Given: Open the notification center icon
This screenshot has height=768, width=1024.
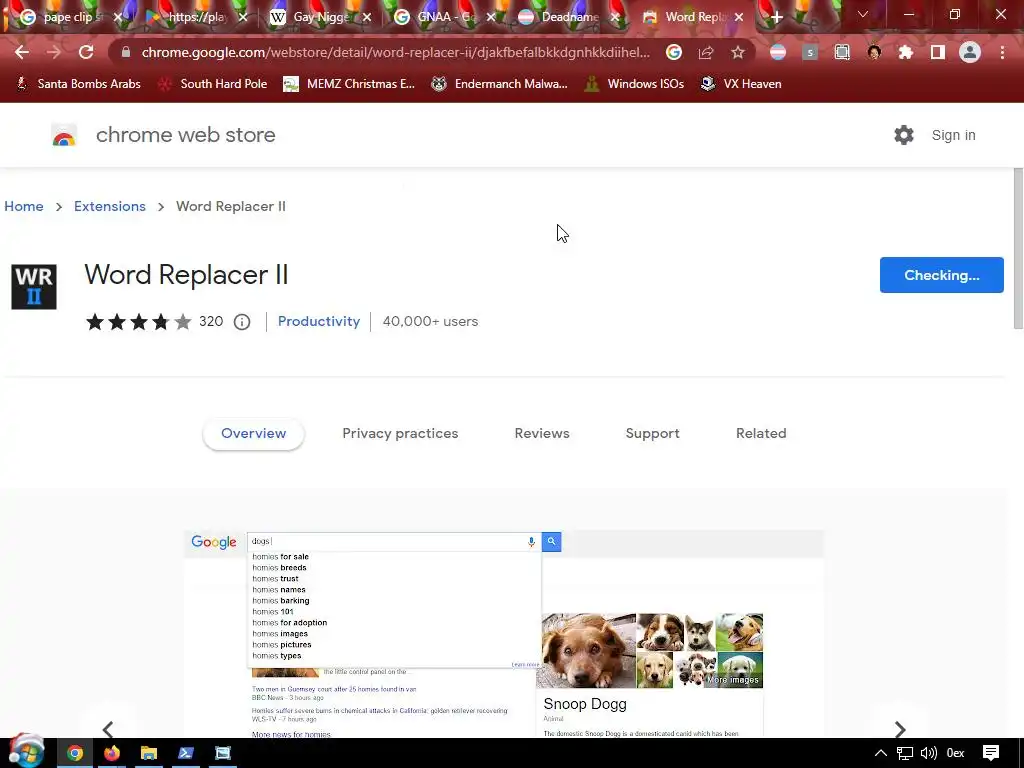Looking at the screenshot, I should click(x=991, y=753).
